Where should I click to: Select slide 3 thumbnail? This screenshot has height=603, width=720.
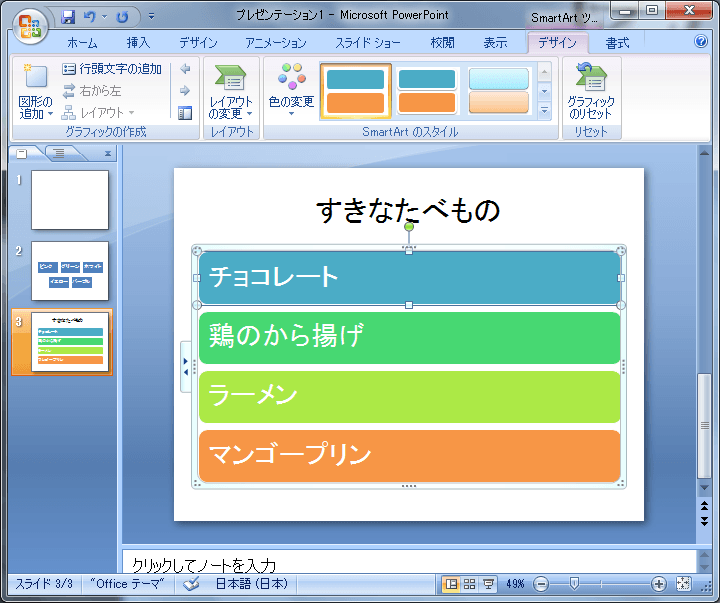tap(70, 342)
